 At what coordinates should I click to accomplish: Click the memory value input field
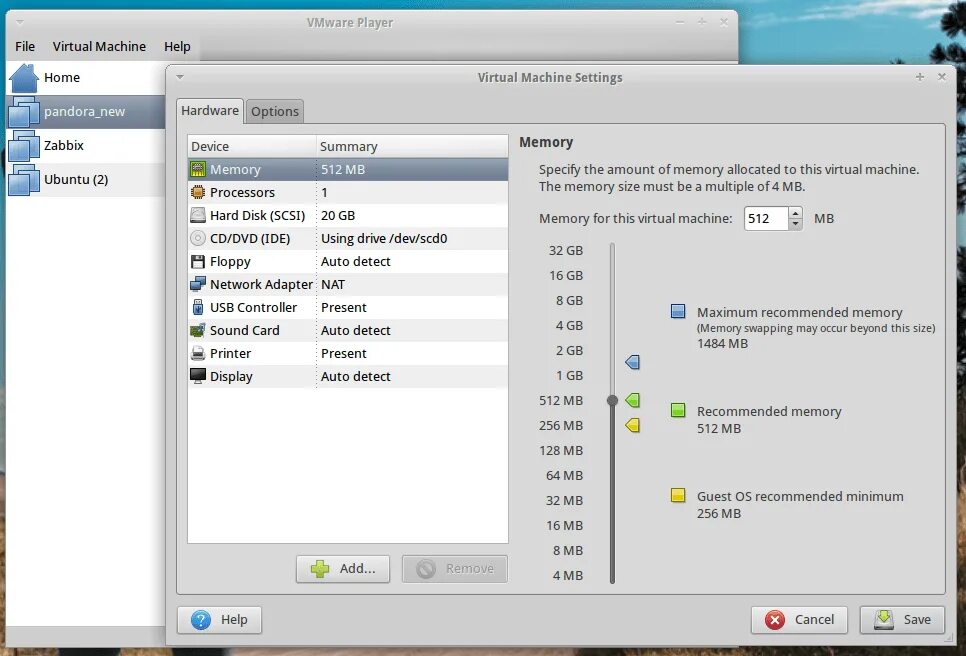click(766, 219)
